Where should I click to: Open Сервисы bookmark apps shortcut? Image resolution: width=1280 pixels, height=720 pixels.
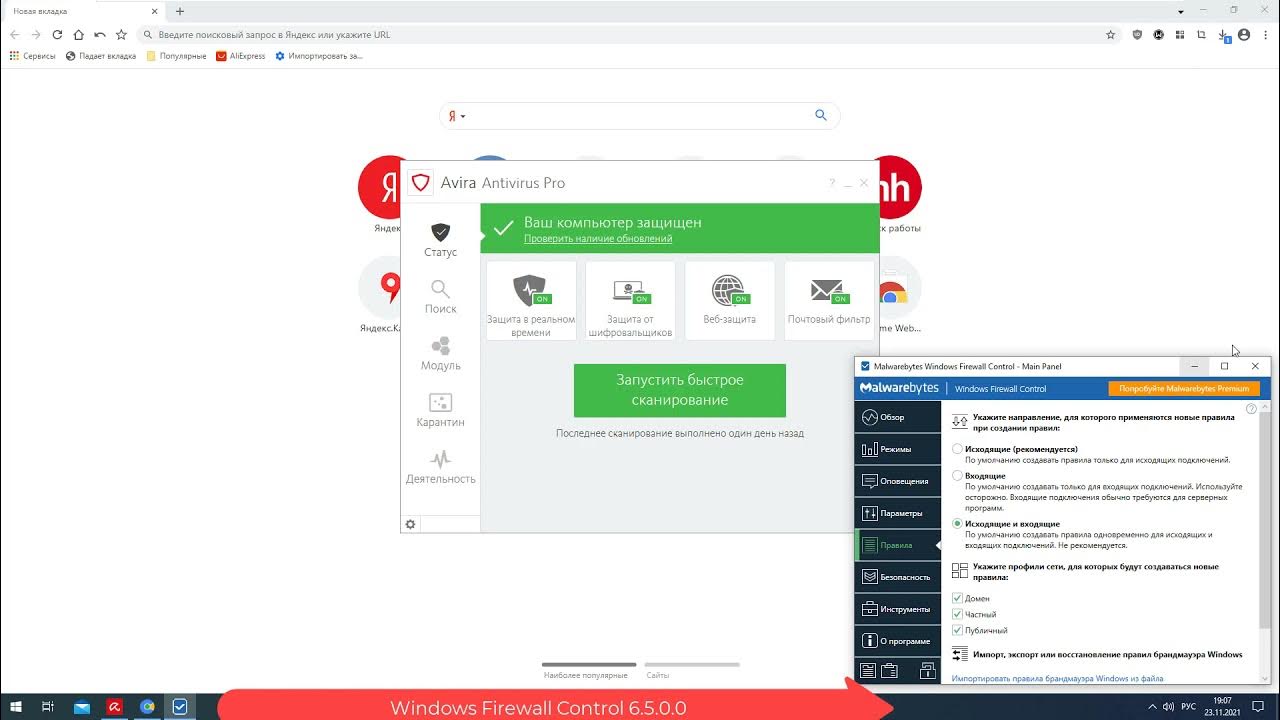(x=32, y=56)
